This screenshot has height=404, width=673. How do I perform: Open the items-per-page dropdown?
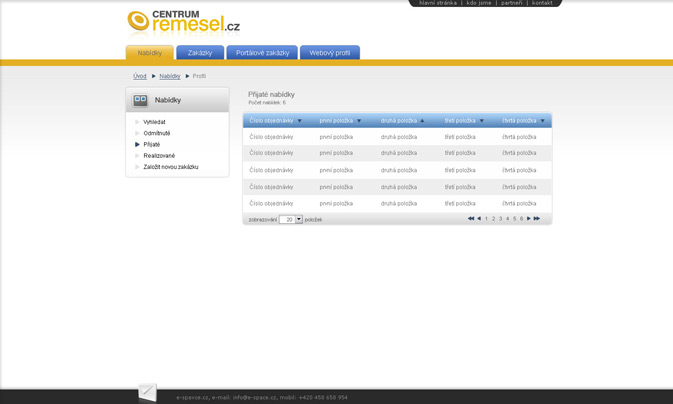click(298, 219)
